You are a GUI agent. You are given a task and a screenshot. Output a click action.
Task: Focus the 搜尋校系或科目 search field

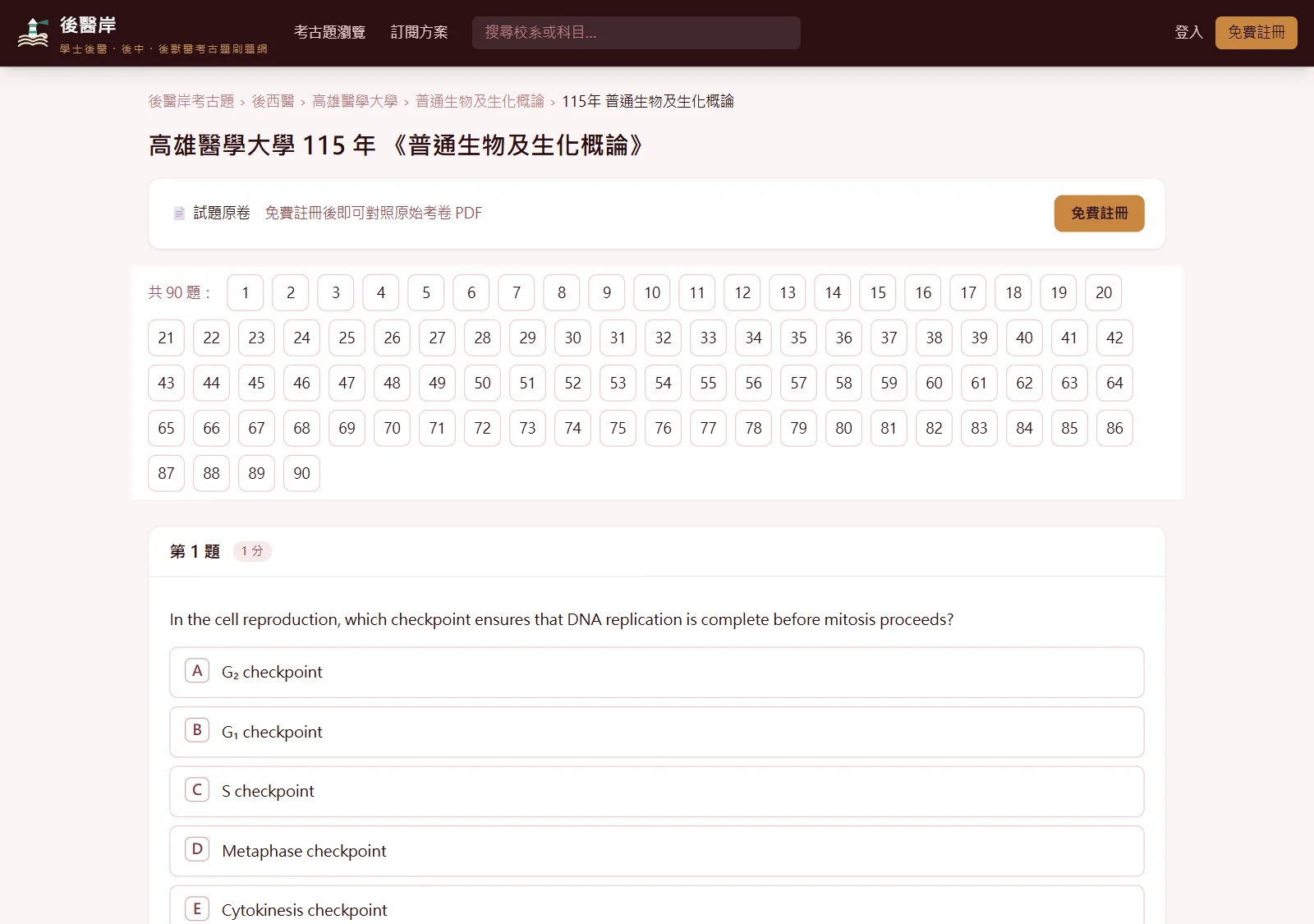636,33
